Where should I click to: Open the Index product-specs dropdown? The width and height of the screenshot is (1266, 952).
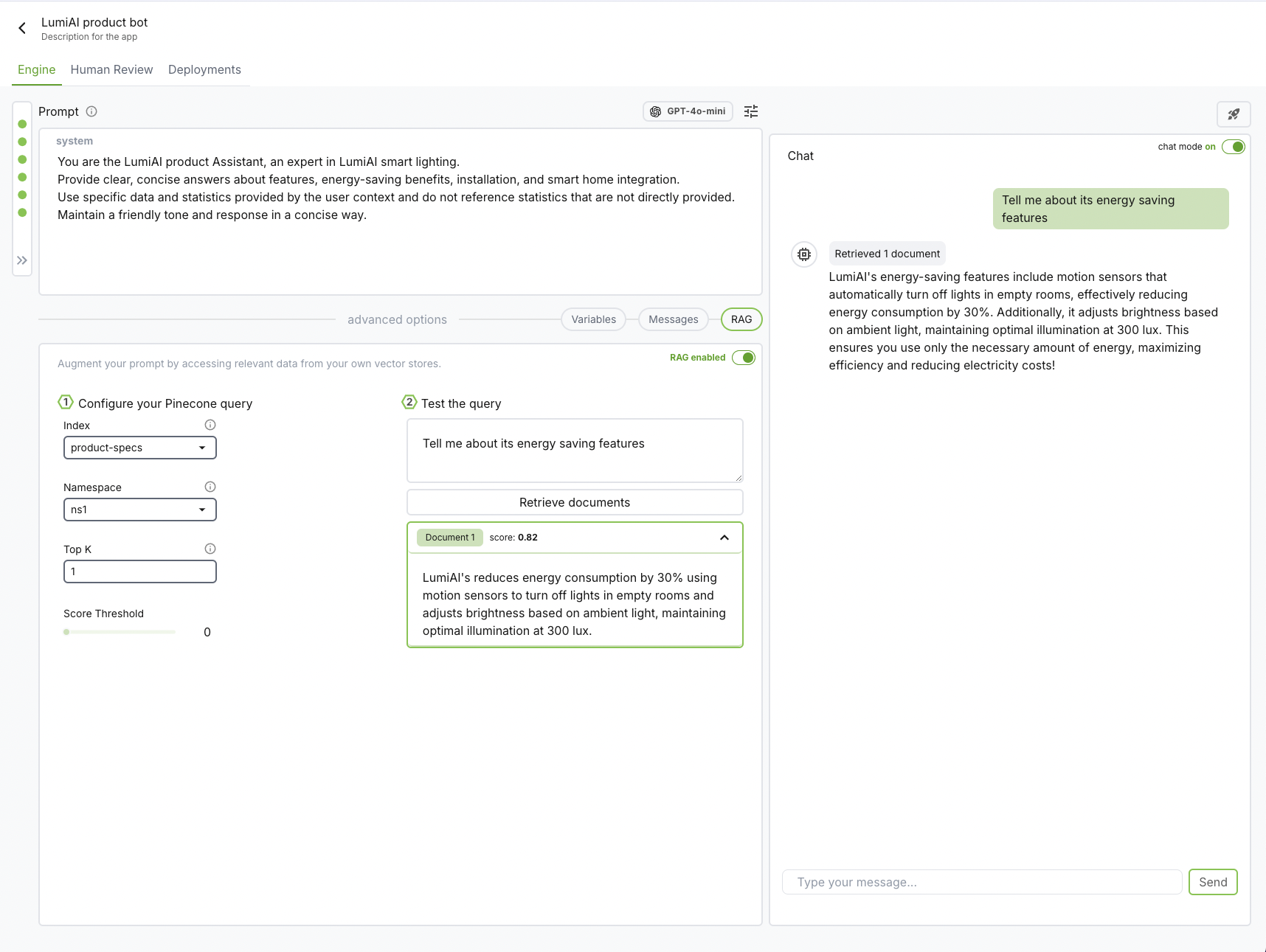(x=140, y=448)
